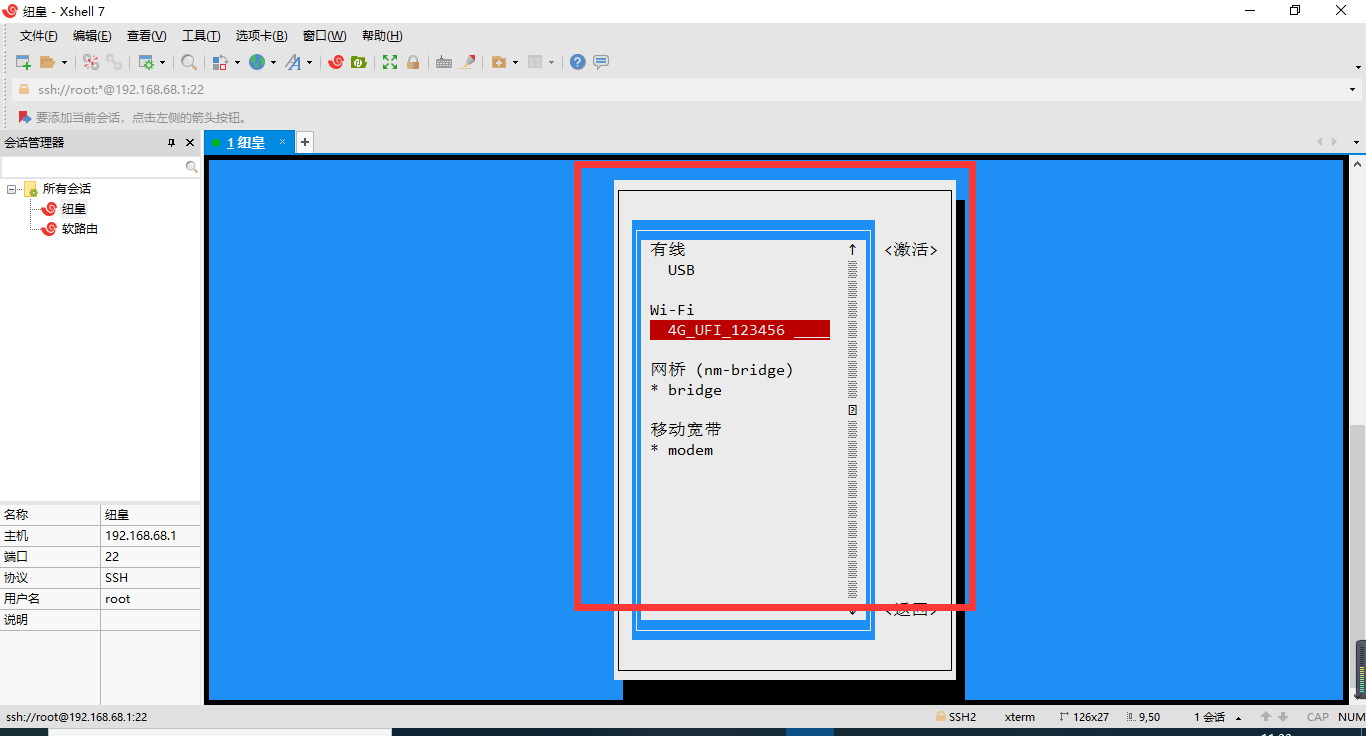
Task: Click the Color scheme toolbar icon
Action: pyautogui.click(x=221, y=62)
